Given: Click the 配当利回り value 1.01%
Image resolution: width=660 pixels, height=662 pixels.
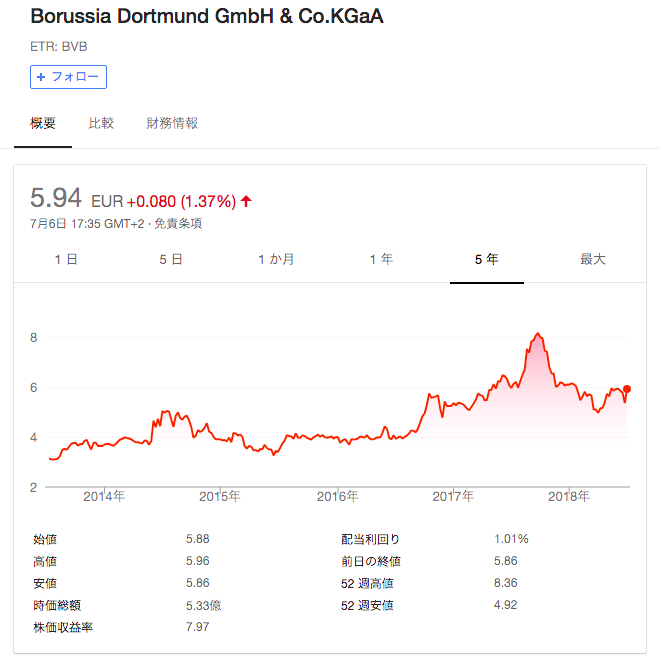Looking at the screenshot, I should click(x=511, y=539).
